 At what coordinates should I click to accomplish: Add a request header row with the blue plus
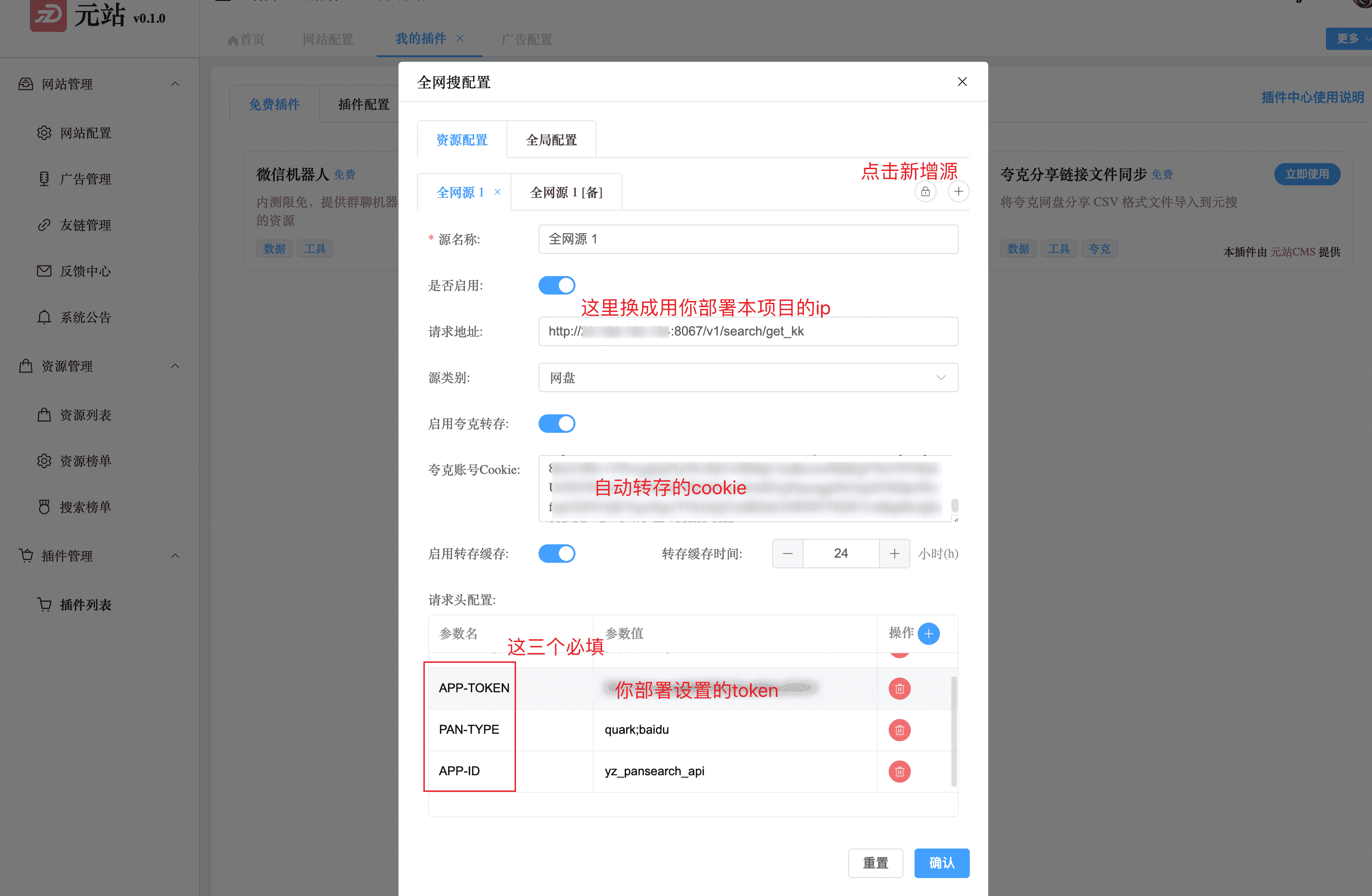pos(928,633)
